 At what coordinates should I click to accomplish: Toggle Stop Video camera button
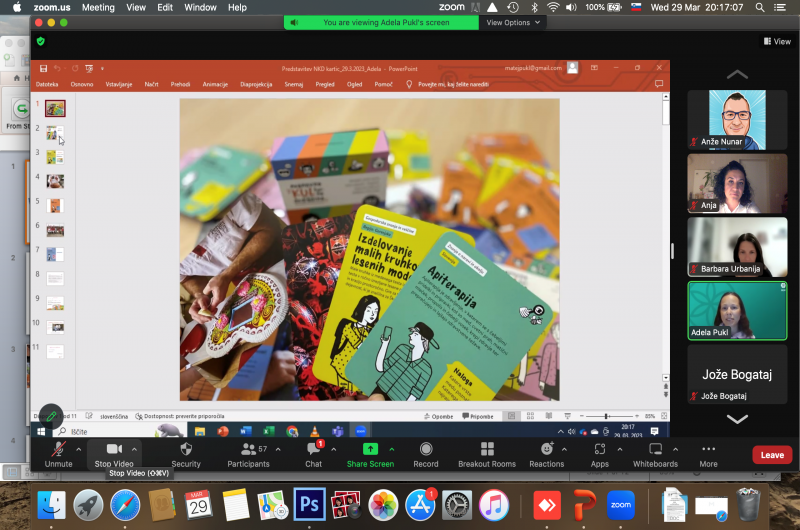113,450
